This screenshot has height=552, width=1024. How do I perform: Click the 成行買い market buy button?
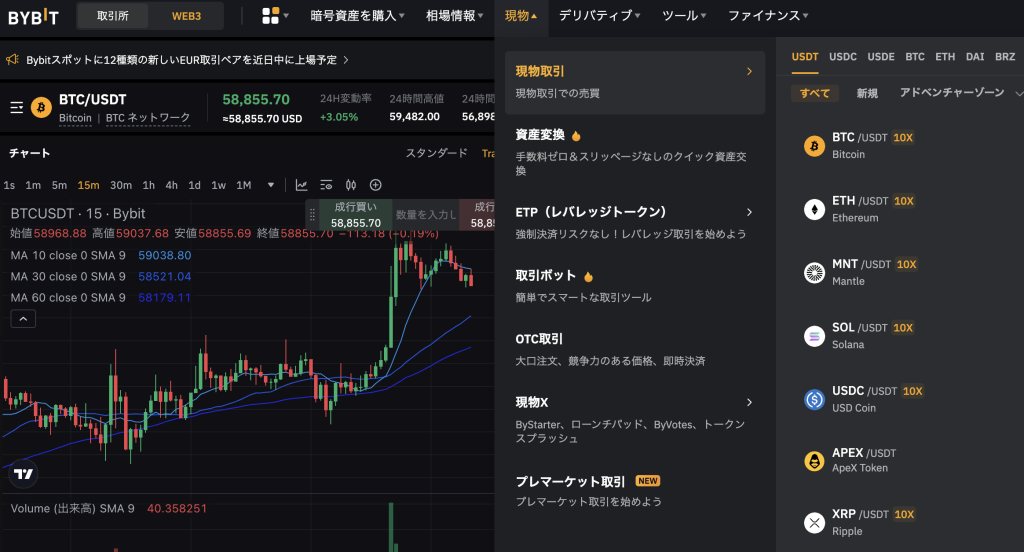coord(356,214)
